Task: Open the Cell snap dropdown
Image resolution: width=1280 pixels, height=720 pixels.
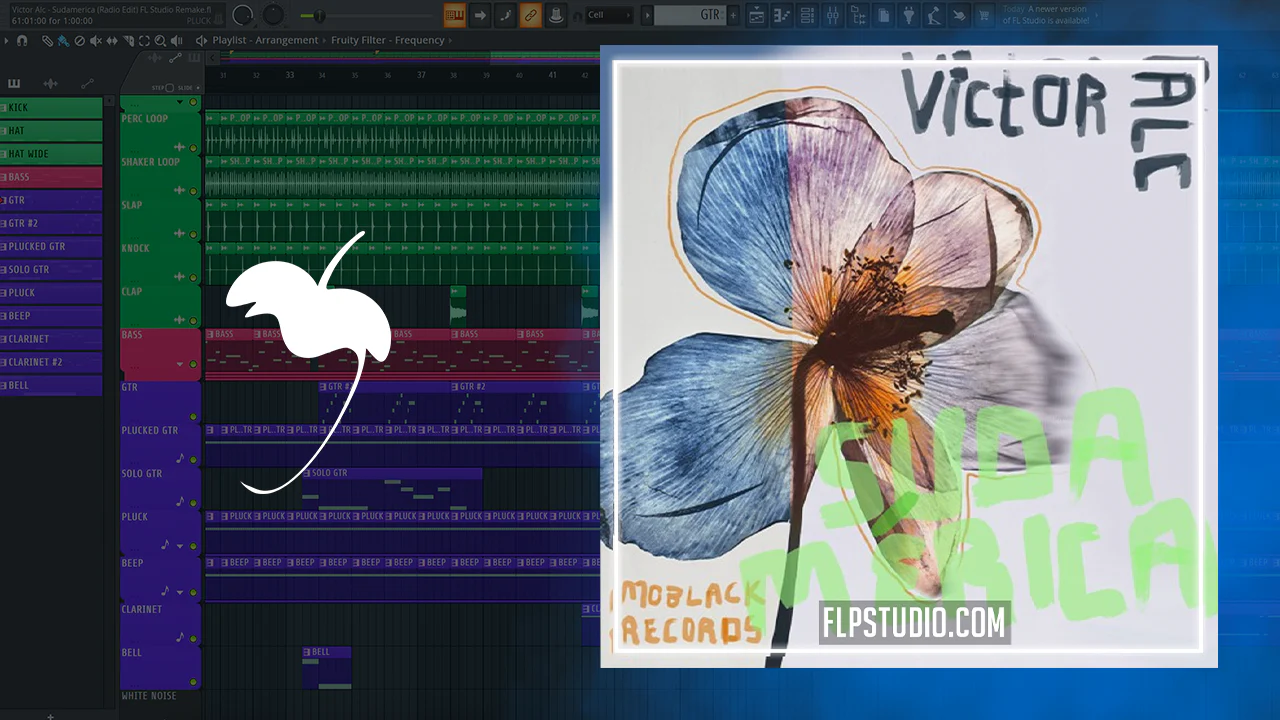Action: (x=610, y=15)
